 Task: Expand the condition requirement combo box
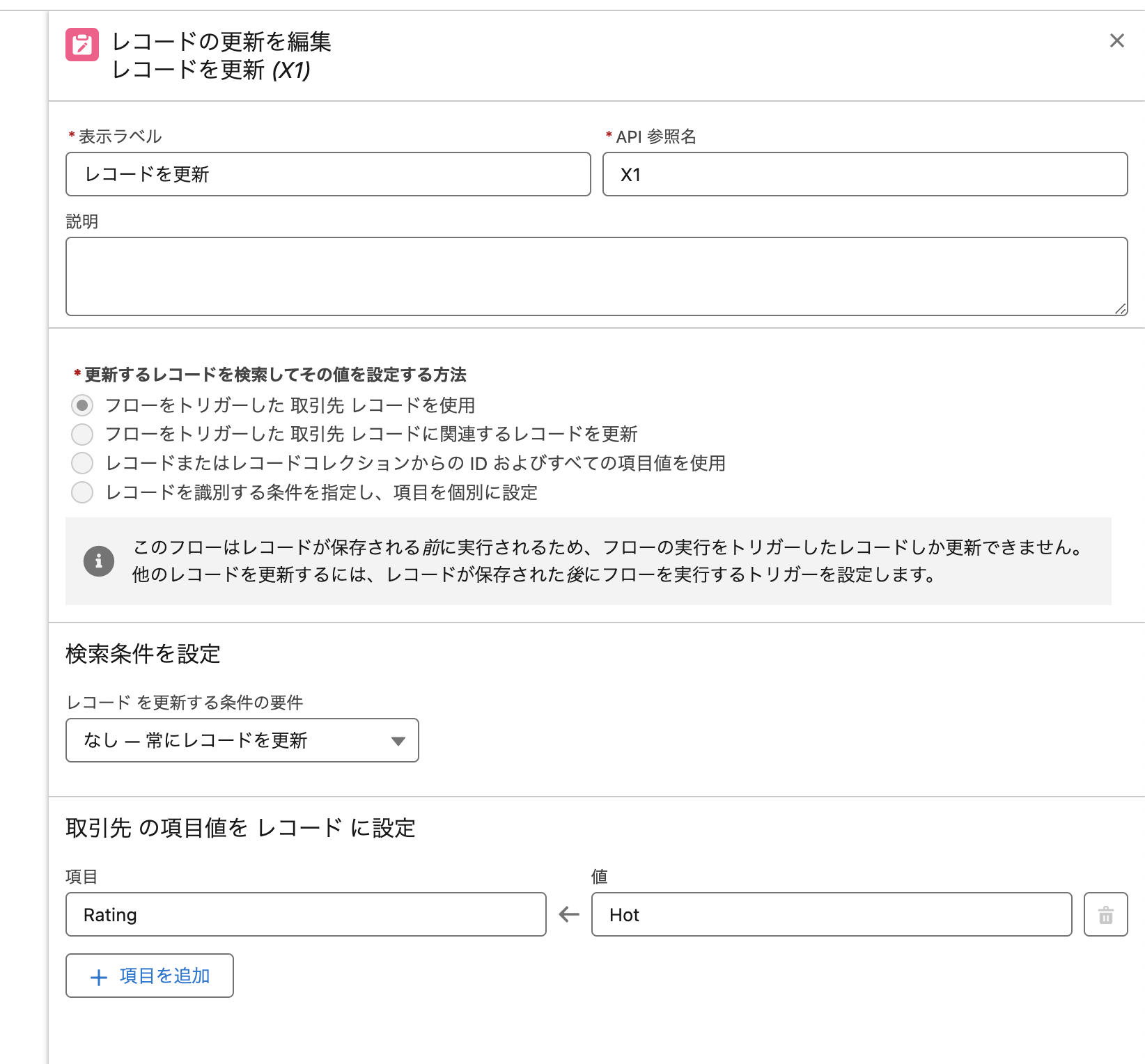click(x=242, y=740)
